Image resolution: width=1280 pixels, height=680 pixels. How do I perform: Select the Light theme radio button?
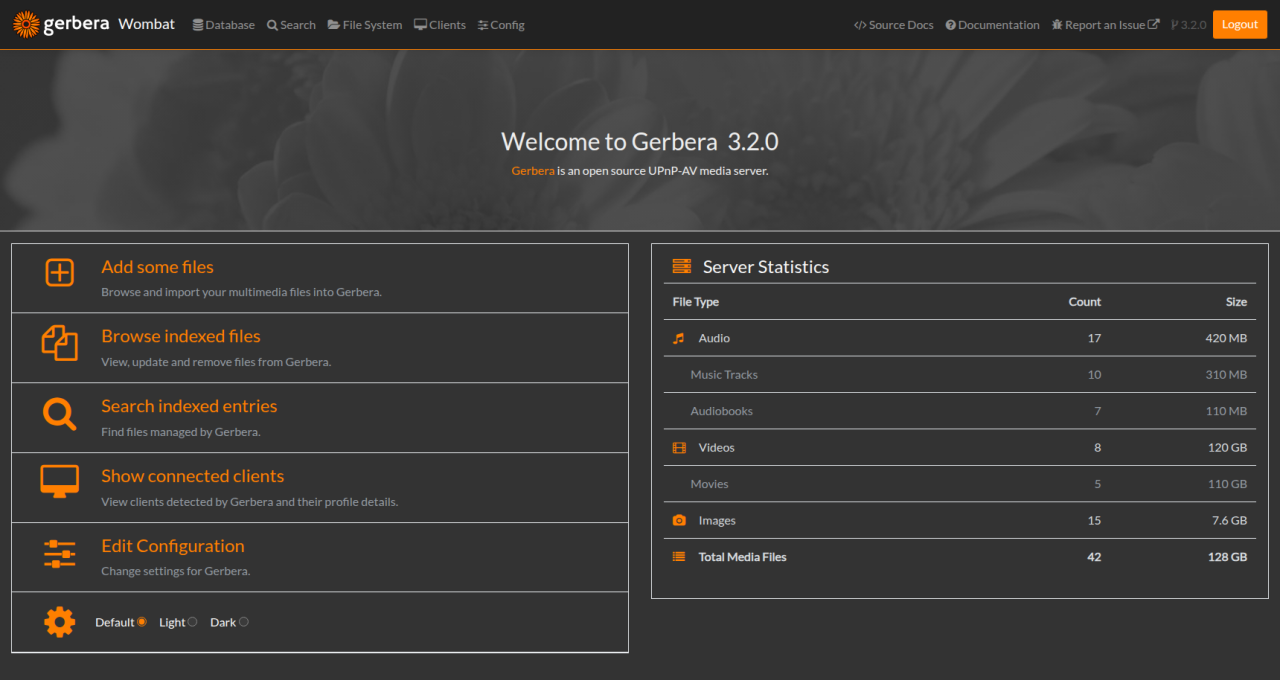pos(193,622)
